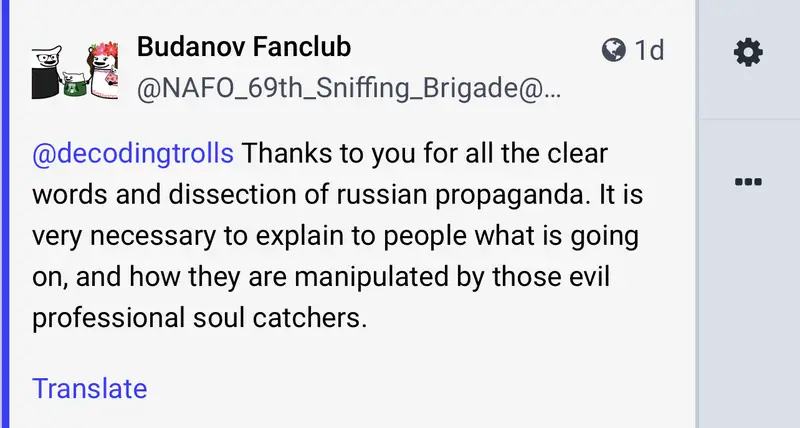Open the @decodingtrolls mention
Image resolution: width=800 pixels, height=428 pixels.
click(x=133, y=155)
